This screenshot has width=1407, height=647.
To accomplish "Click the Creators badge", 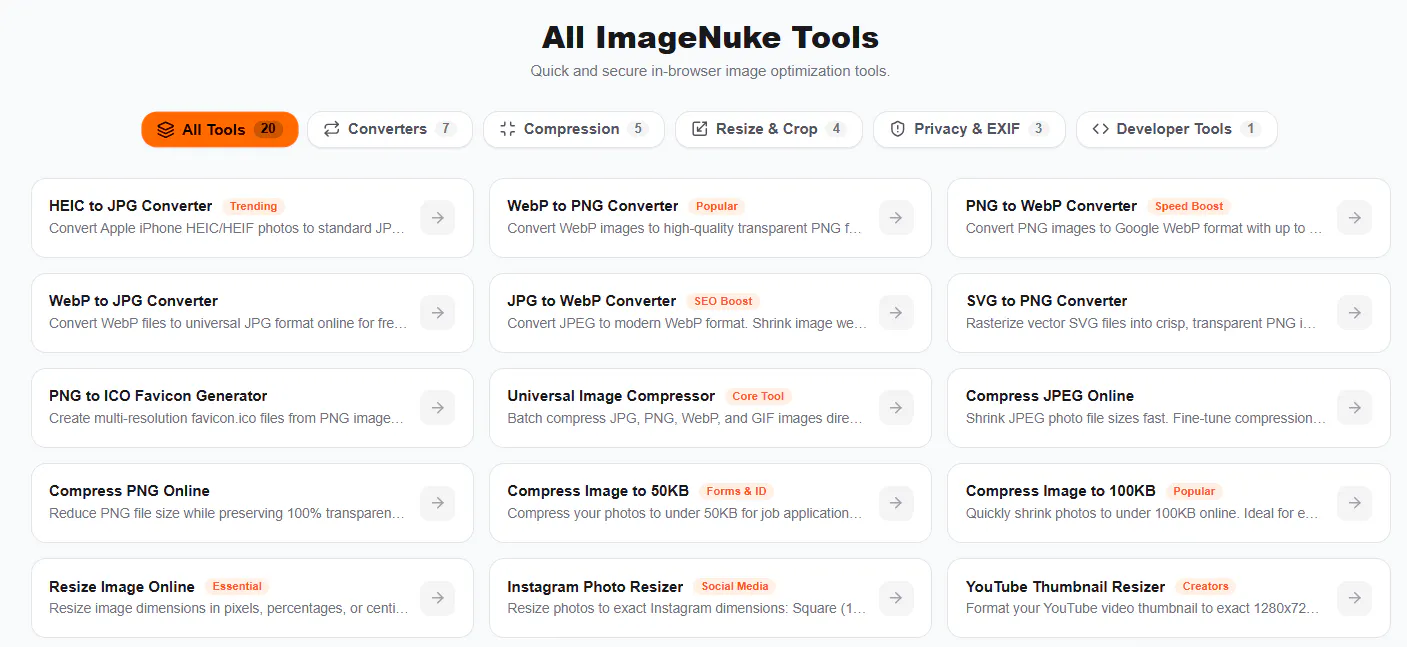I will [1205, 586].
